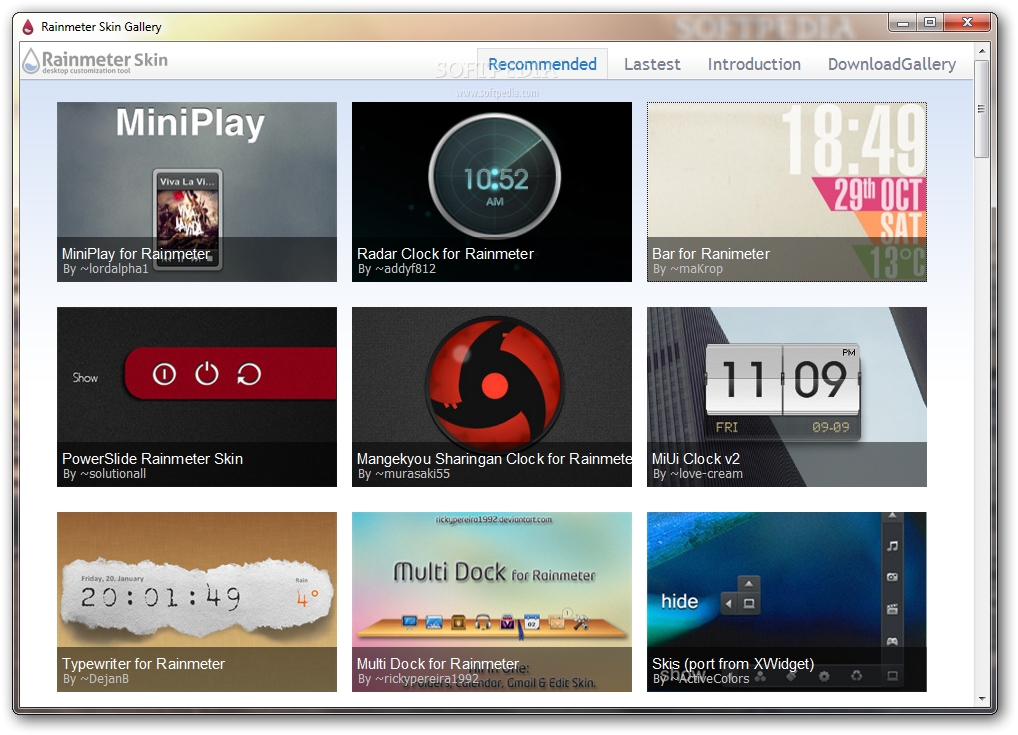This screenshot has width=1018, height=735.
Task: Open the MiniPlay for Rainmeter thumbnail
Action: [197, 192]
